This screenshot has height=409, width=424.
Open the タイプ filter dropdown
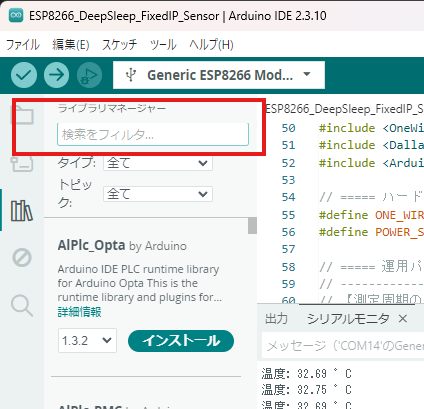[158, 163]
